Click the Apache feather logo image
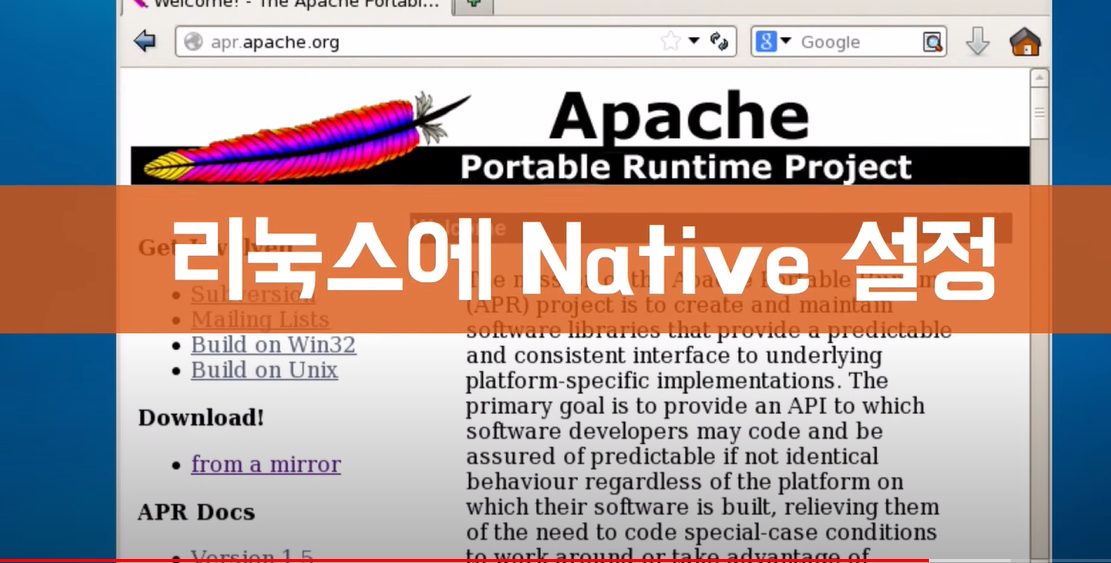This screenshot has height=563, width=1111. pyautogui.click(x=306, y=137)
